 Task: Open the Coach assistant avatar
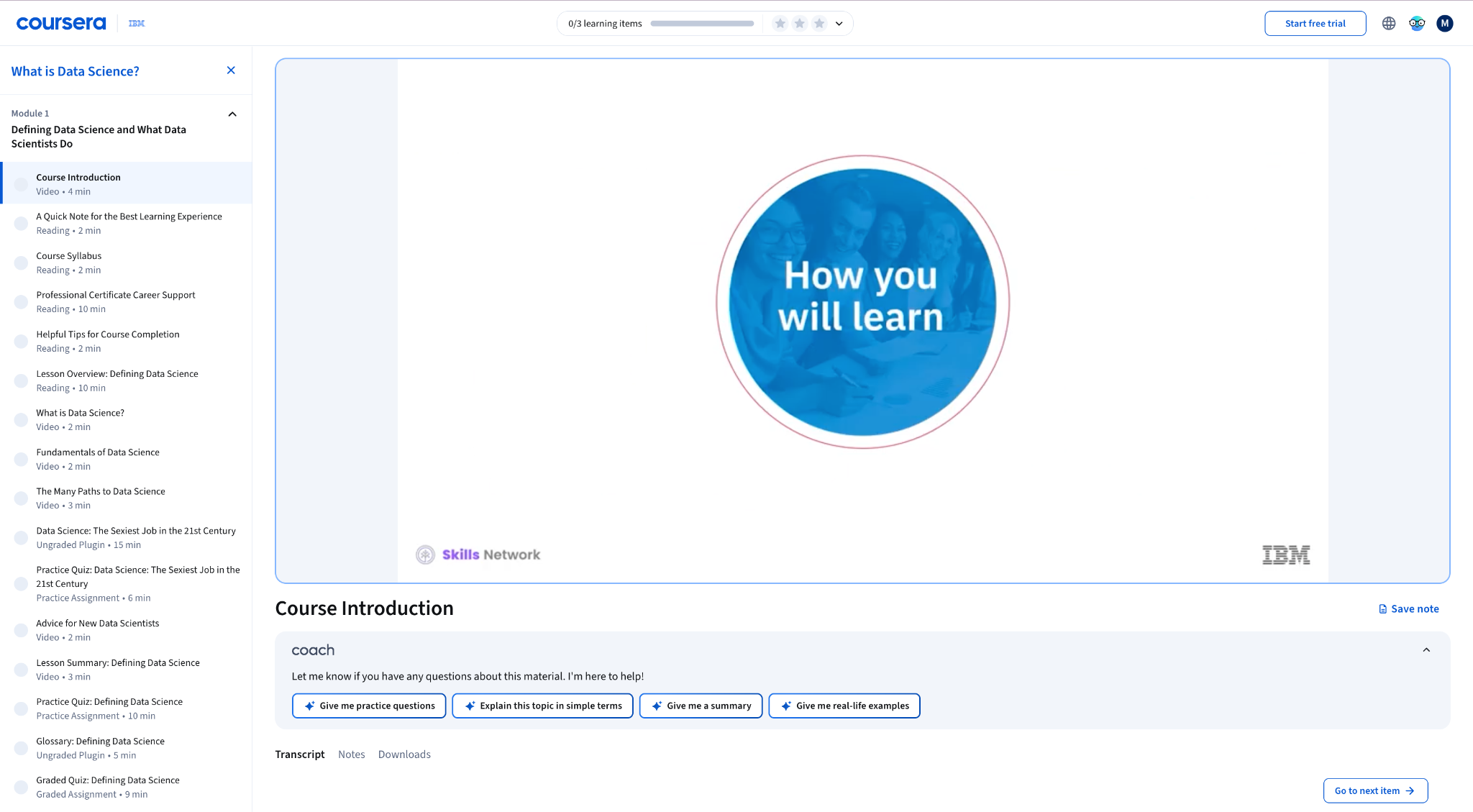point(1416,23)
